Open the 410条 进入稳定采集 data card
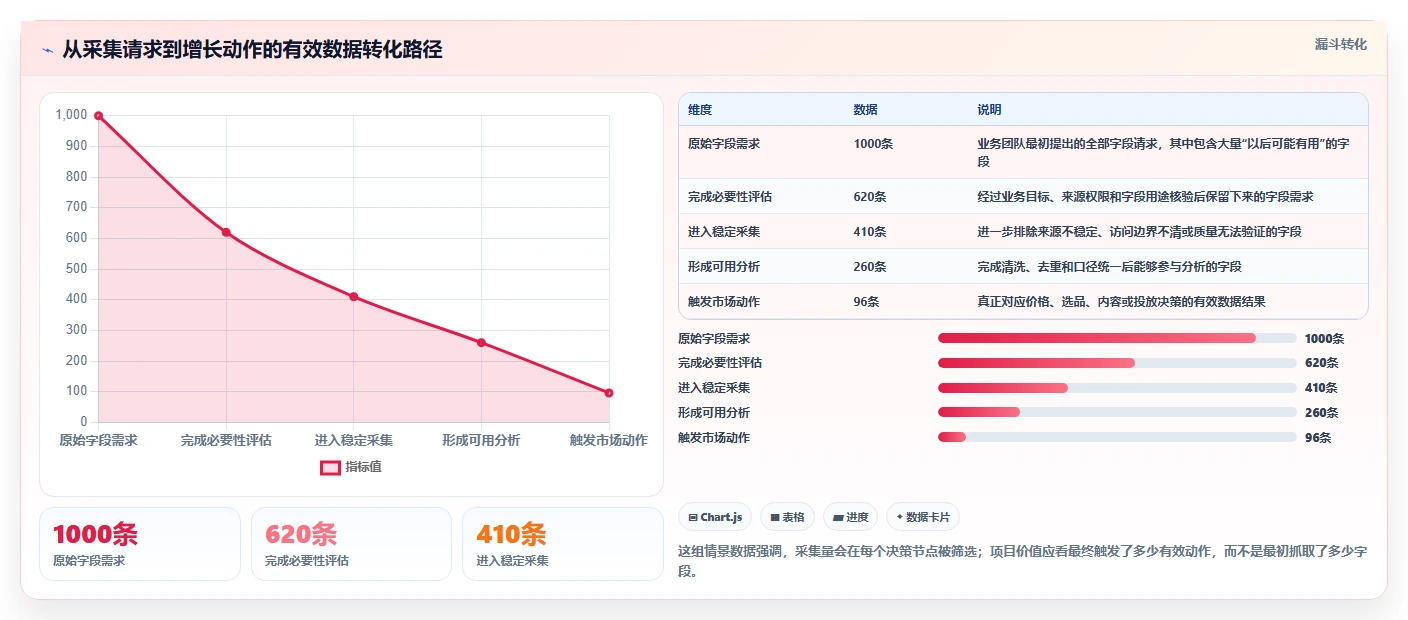This screenshot has width=1408, height=620. [x=563, y=544]
